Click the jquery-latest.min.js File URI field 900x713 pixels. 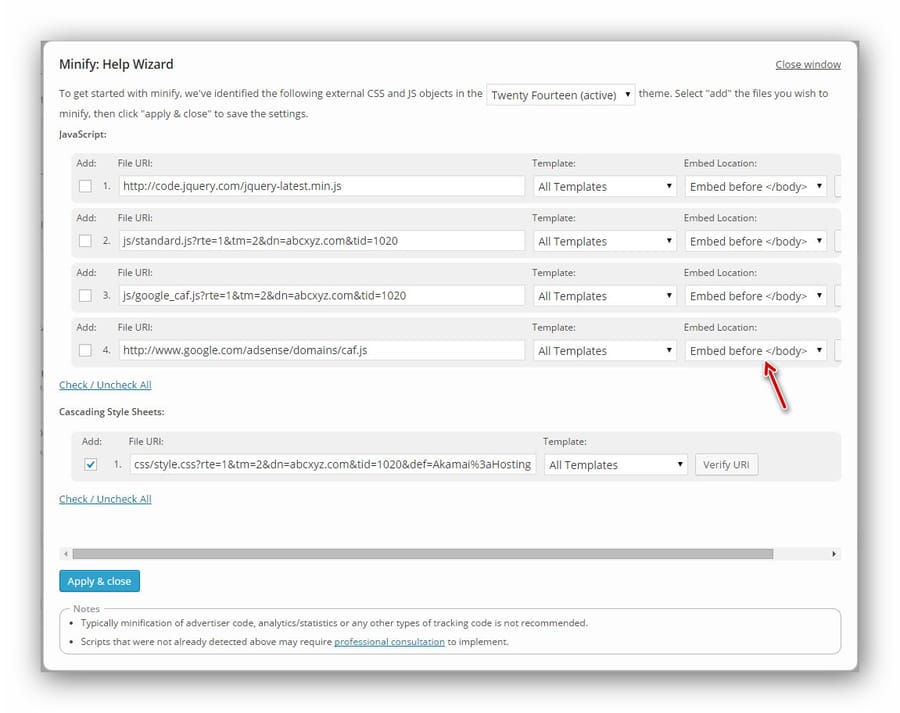tap(321, 186)
